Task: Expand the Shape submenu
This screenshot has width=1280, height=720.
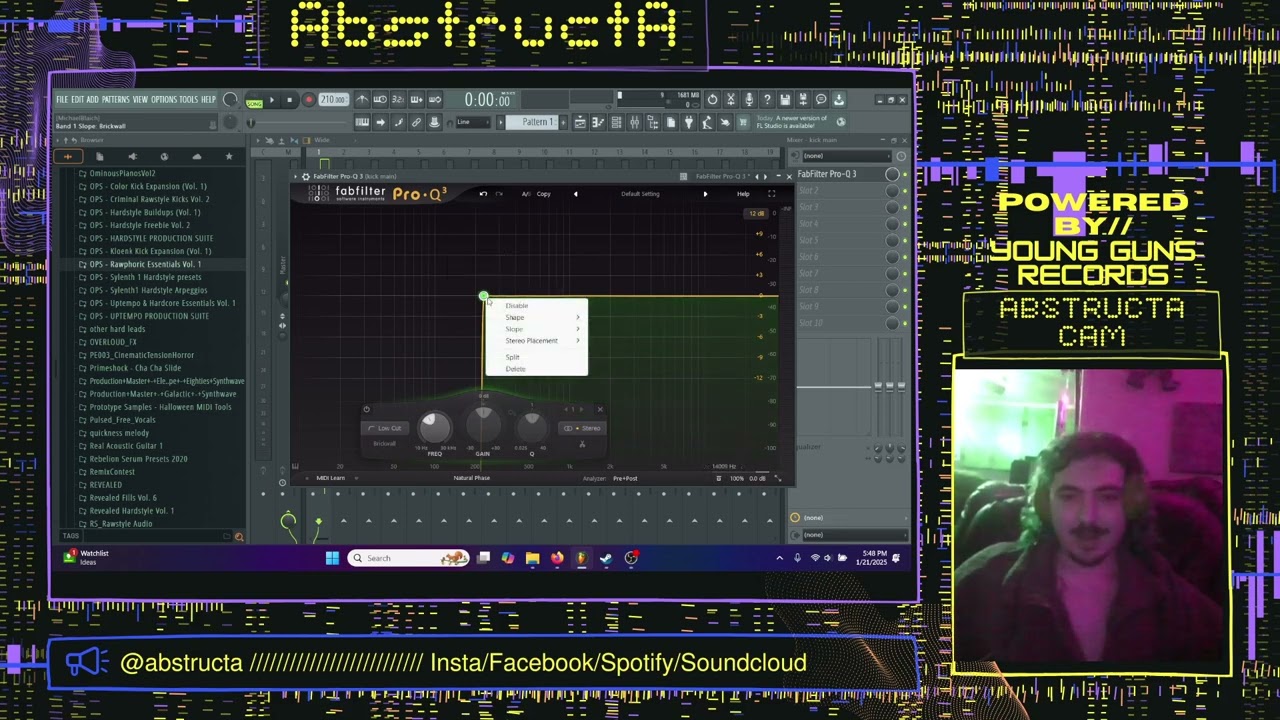Action: 537,317
